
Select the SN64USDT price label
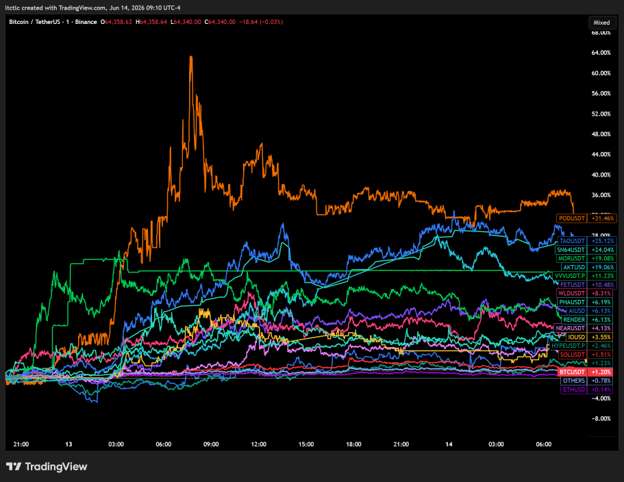click(571, 250)
